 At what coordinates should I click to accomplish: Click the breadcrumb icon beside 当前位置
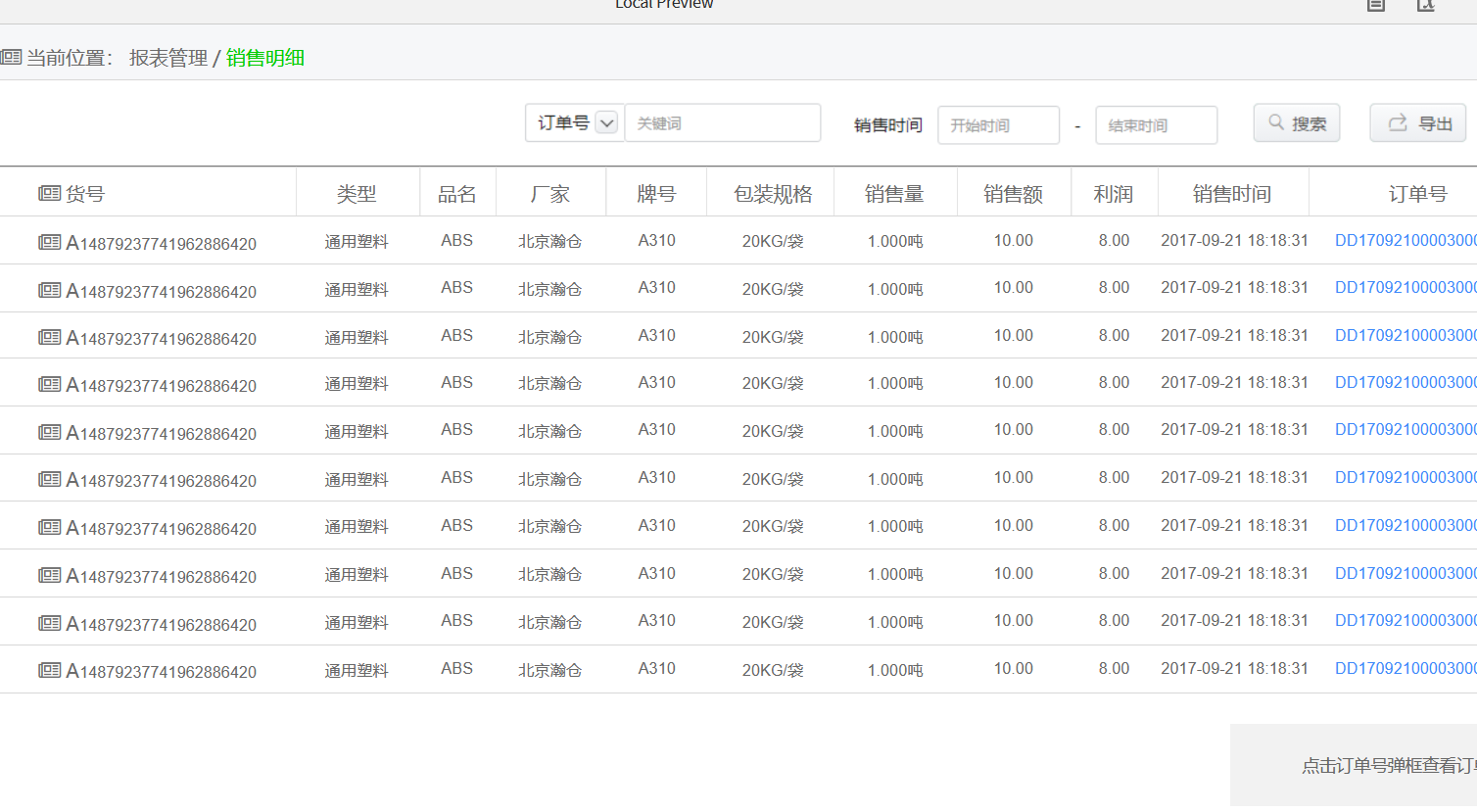pyautogui.click(x=11, y=58)
